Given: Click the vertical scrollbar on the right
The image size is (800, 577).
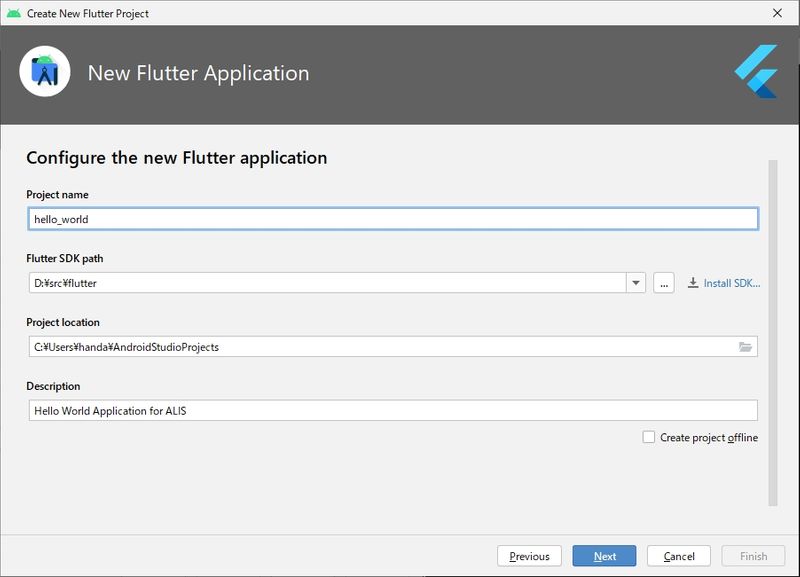Looking at the screenshot, I should pyautogui.click(x=772, y=330).
